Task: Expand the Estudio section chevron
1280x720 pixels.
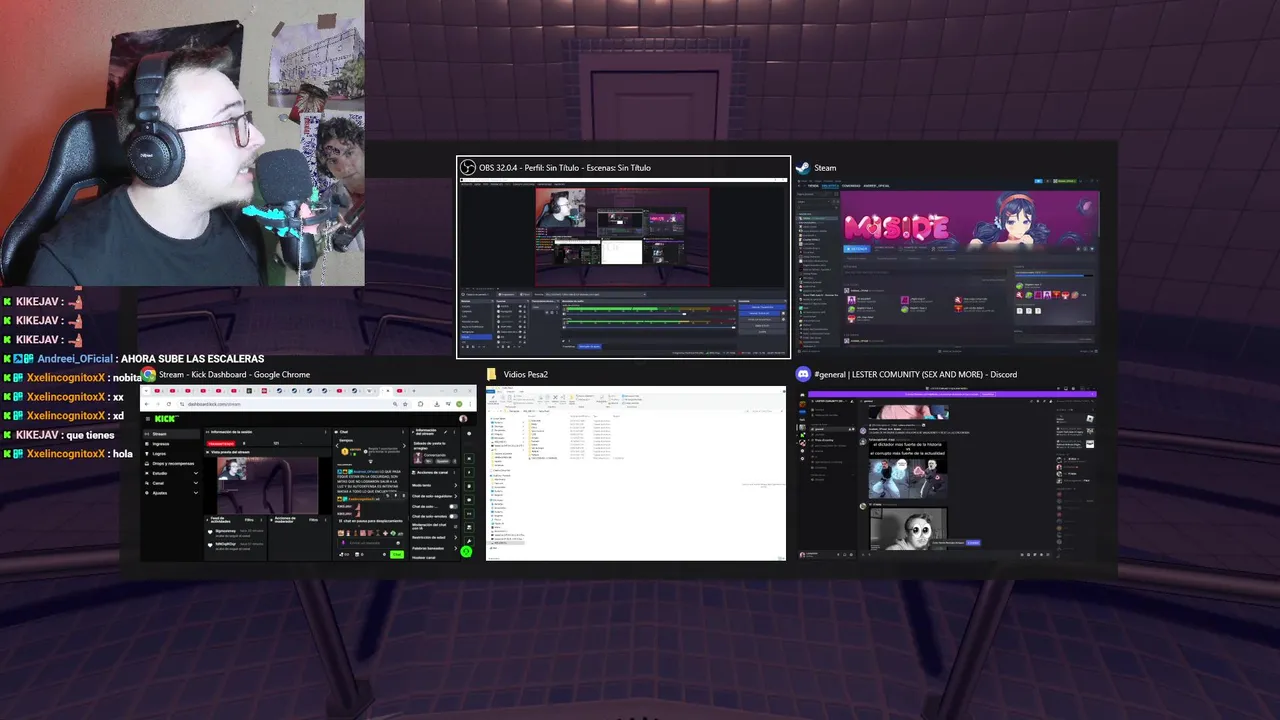Action: pyautogui.click(x=196, y=473)
